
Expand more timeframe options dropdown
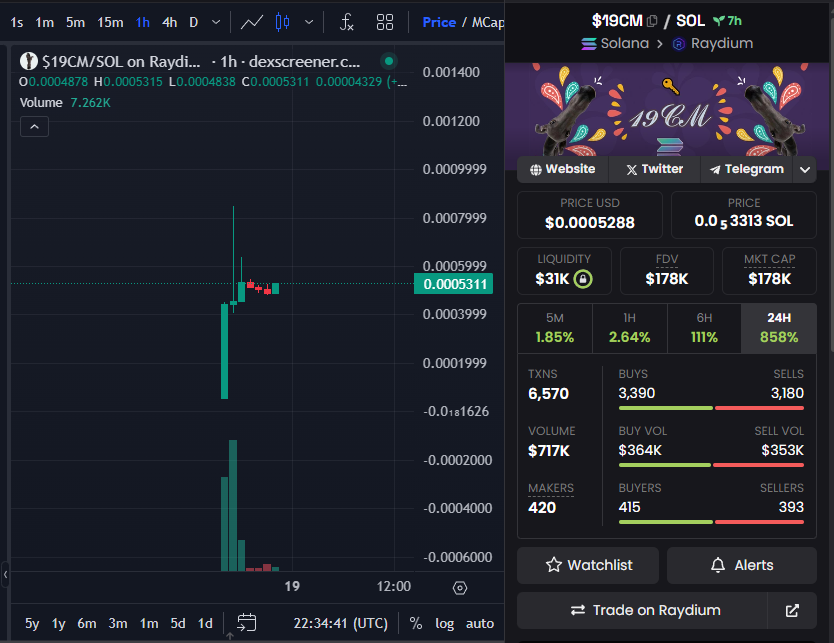[216, 22]
